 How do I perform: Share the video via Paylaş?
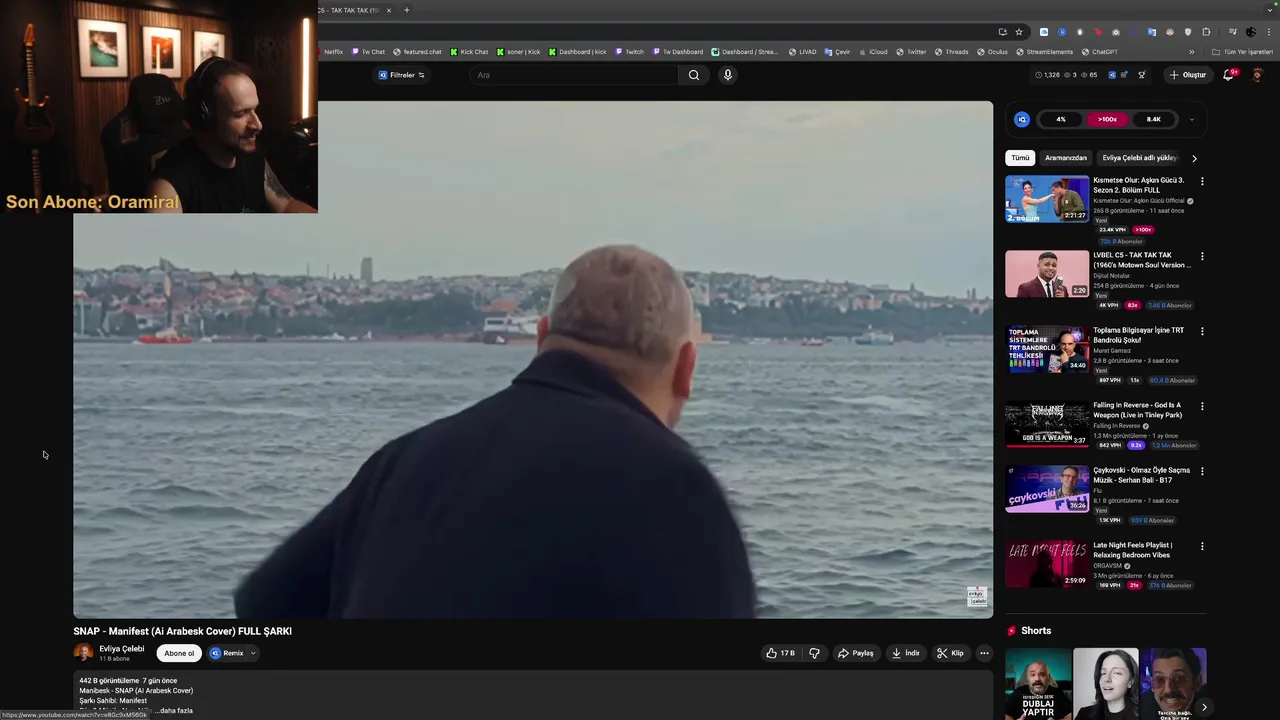point(856,653)
